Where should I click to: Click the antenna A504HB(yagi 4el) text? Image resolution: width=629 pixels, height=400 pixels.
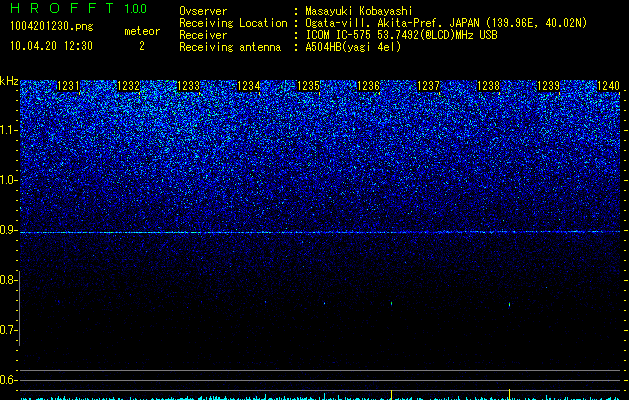353,47
